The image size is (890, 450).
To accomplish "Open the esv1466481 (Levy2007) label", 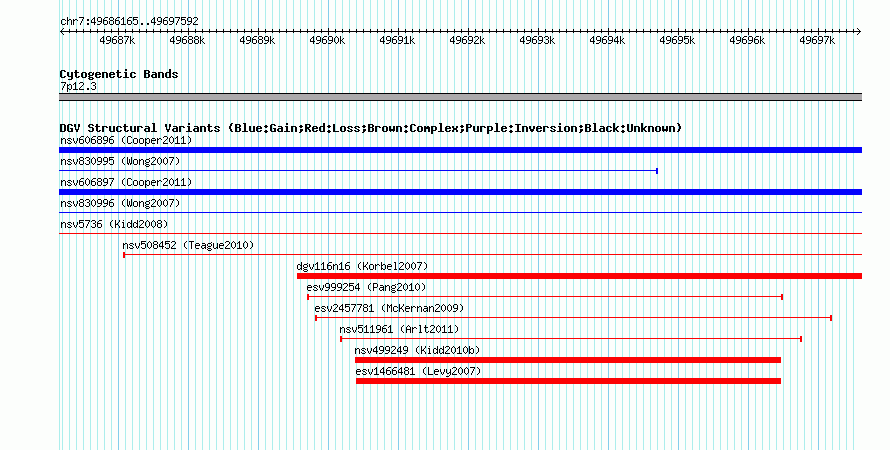I will click(418, 372).
